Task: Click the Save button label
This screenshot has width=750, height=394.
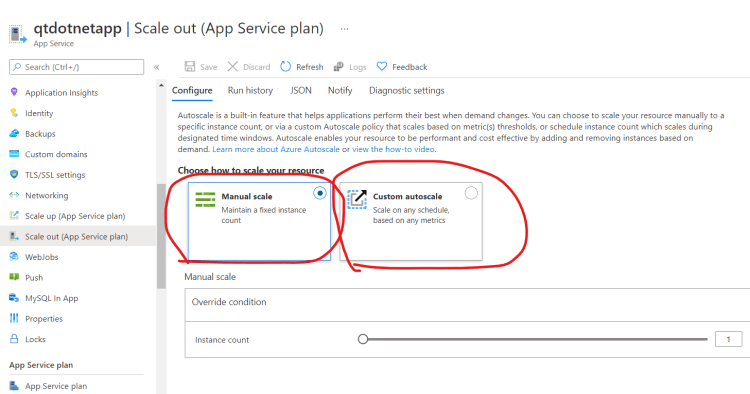Action: point(208,67)
